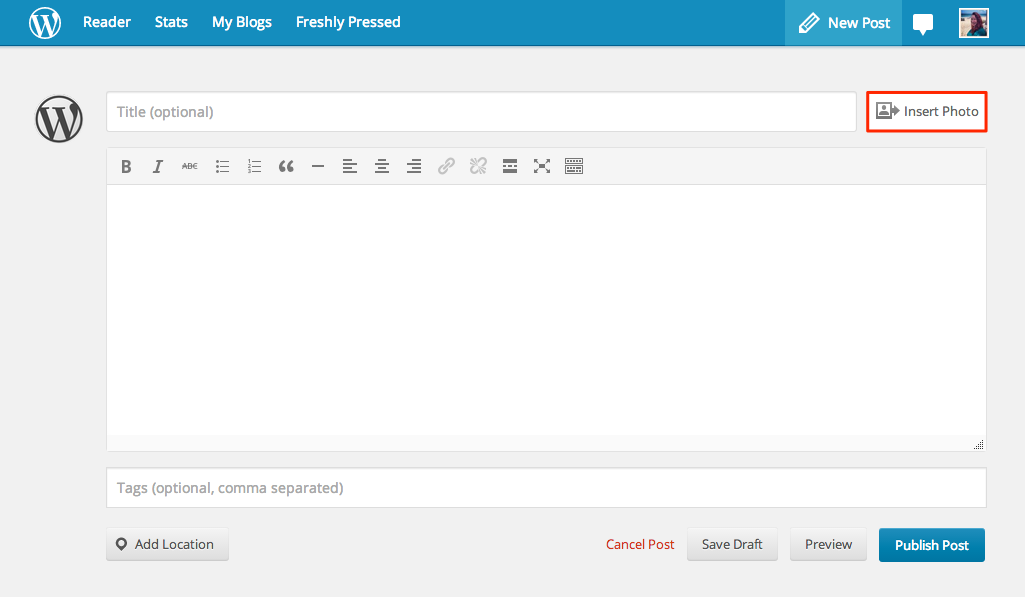
Task: Click the Cancel Post link
Action: click(640, 545)
